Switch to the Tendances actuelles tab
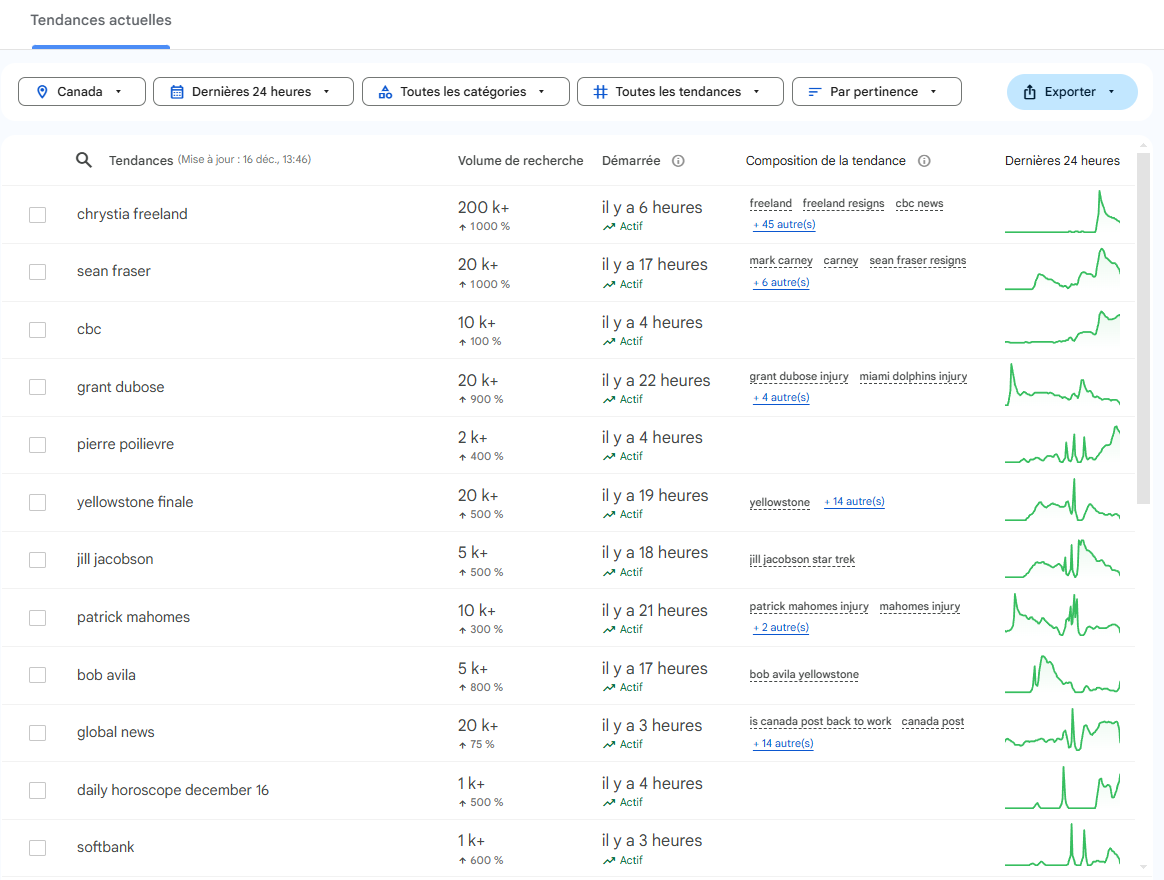The height and width of the screenshot is (880, 1164). pyautogui.click(x=101, y=20)
